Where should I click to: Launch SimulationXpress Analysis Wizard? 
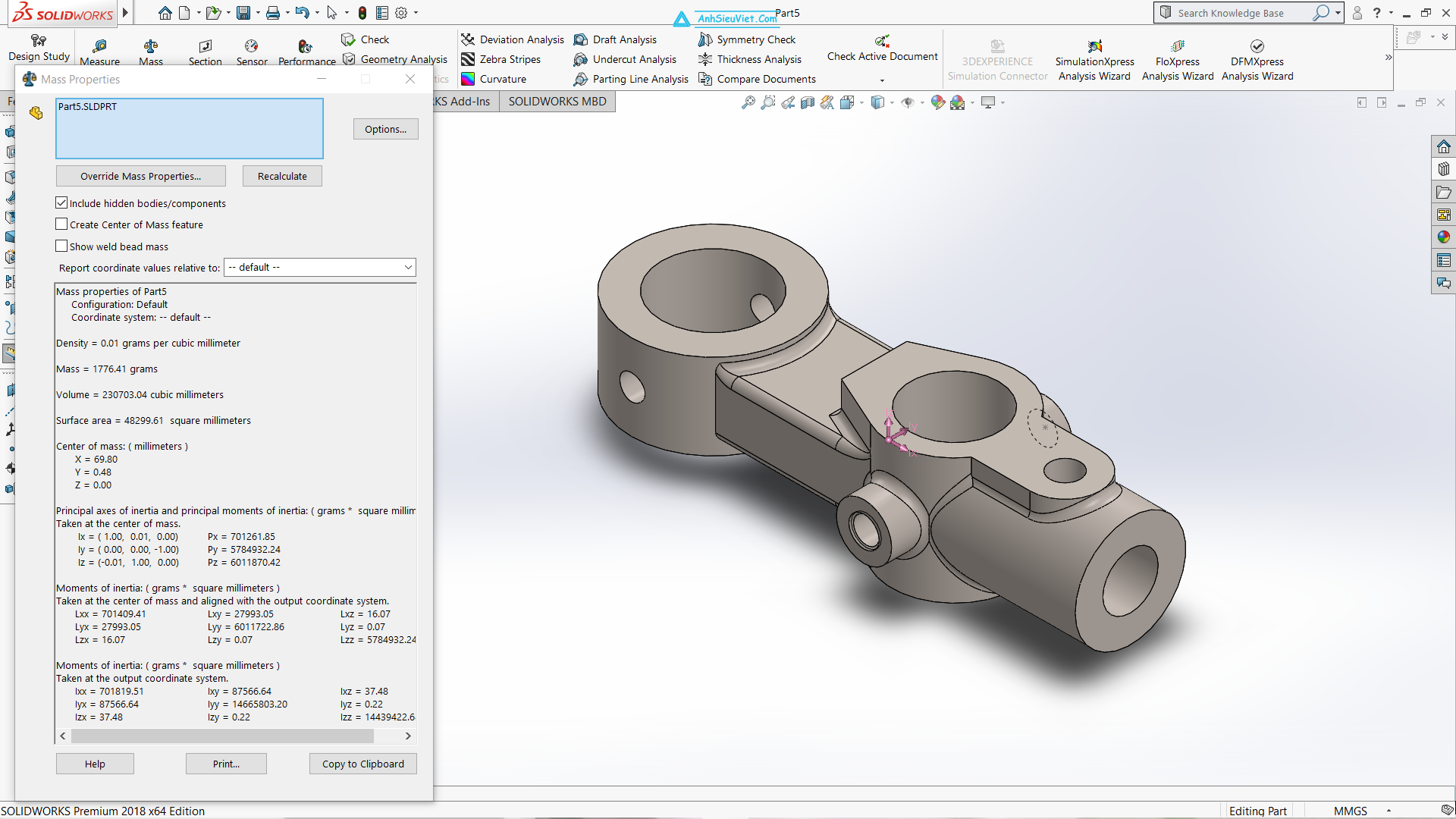[1094, 61]
